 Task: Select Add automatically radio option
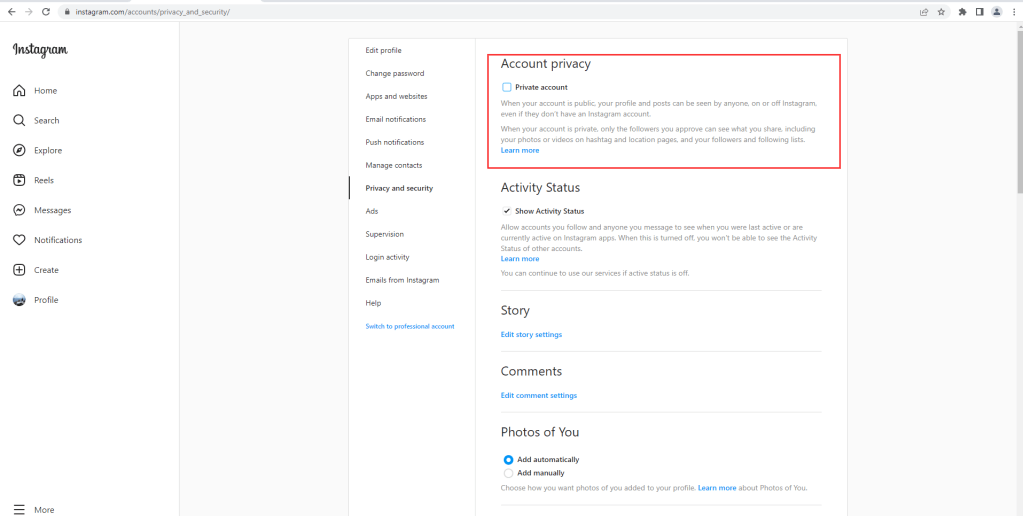tap(508, 460)
